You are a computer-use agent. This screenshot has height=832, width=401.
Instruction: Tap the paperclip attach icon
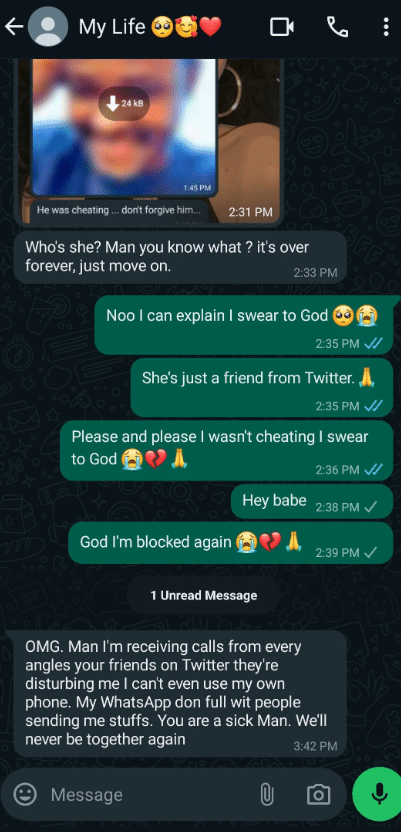pyautogui.click(x=266, y=794)
